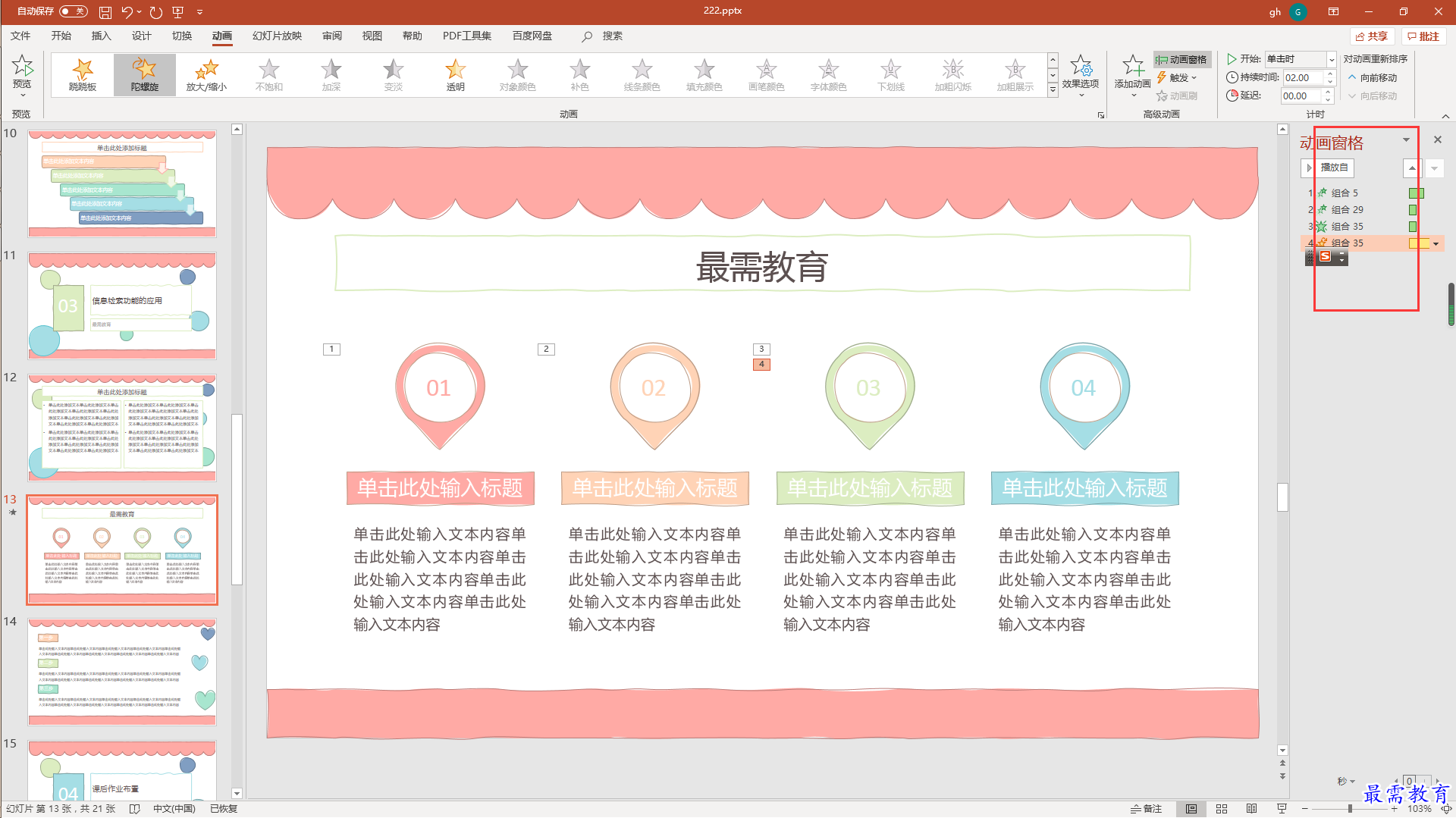Click the 批注 comments button

coord(1423,36)
